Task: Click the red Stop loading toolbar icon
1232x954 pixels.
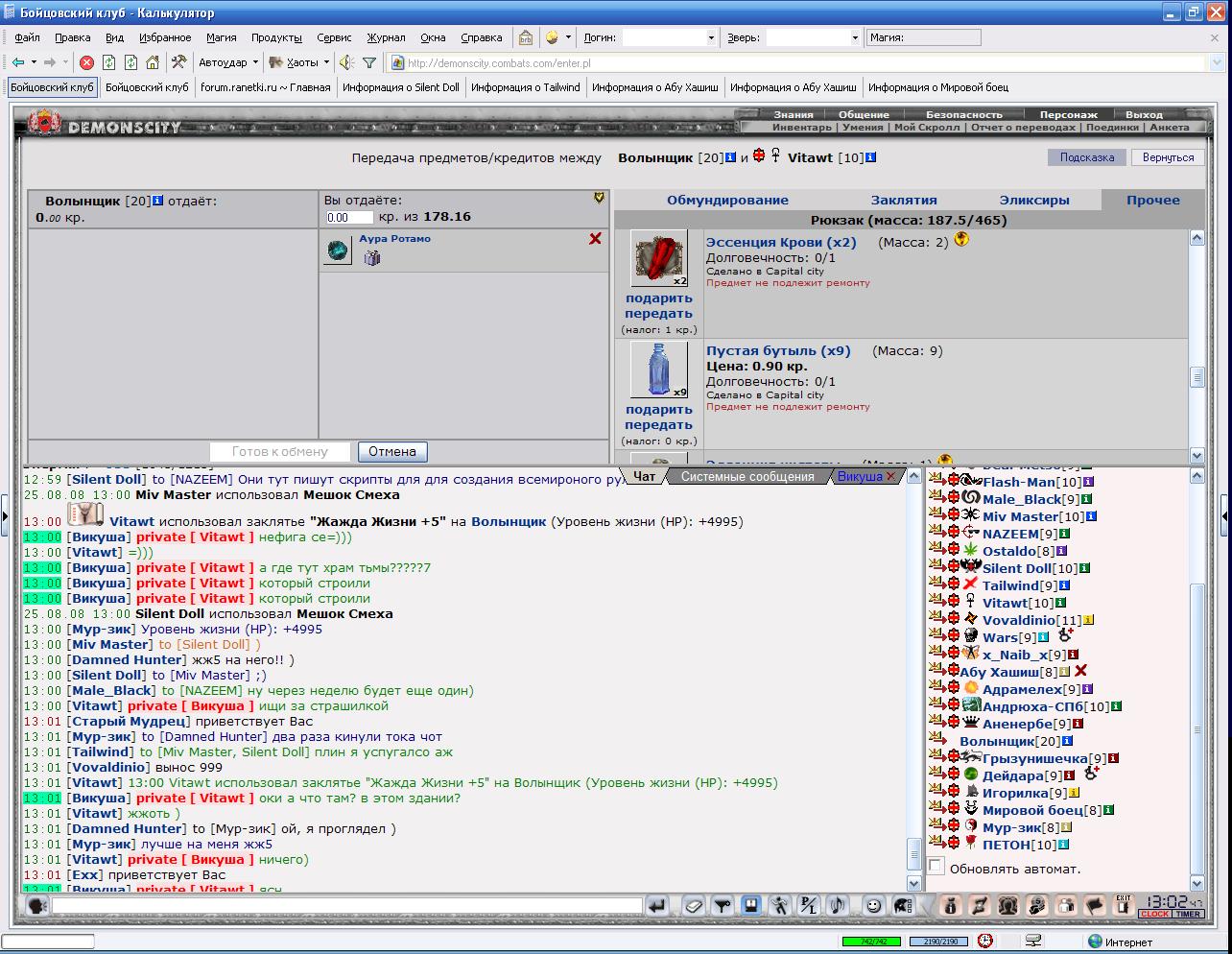Action: 86,62
